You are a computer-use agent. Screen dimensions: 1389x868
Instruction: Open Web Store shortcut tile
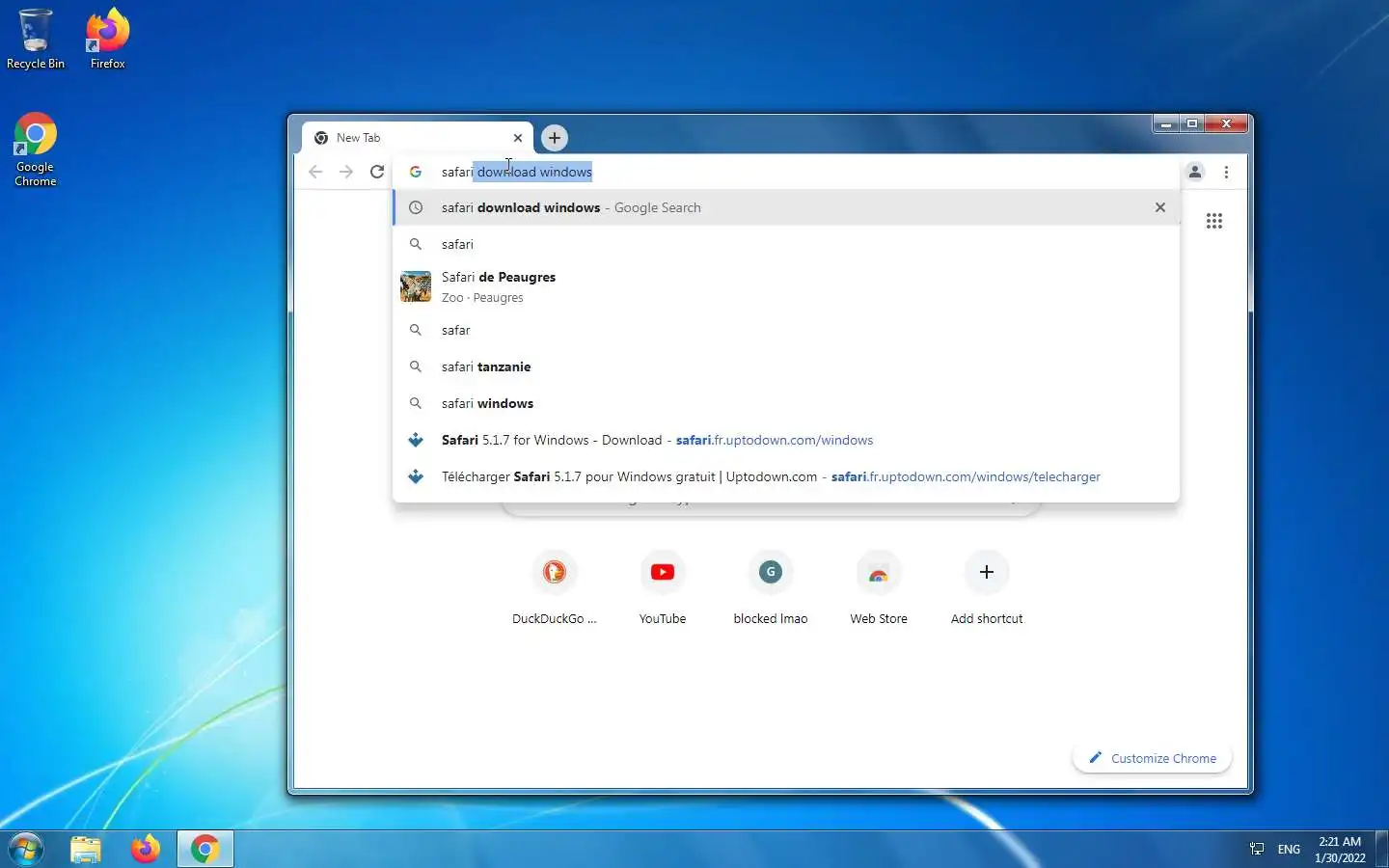pyautogui.click(x=879, y=587)
